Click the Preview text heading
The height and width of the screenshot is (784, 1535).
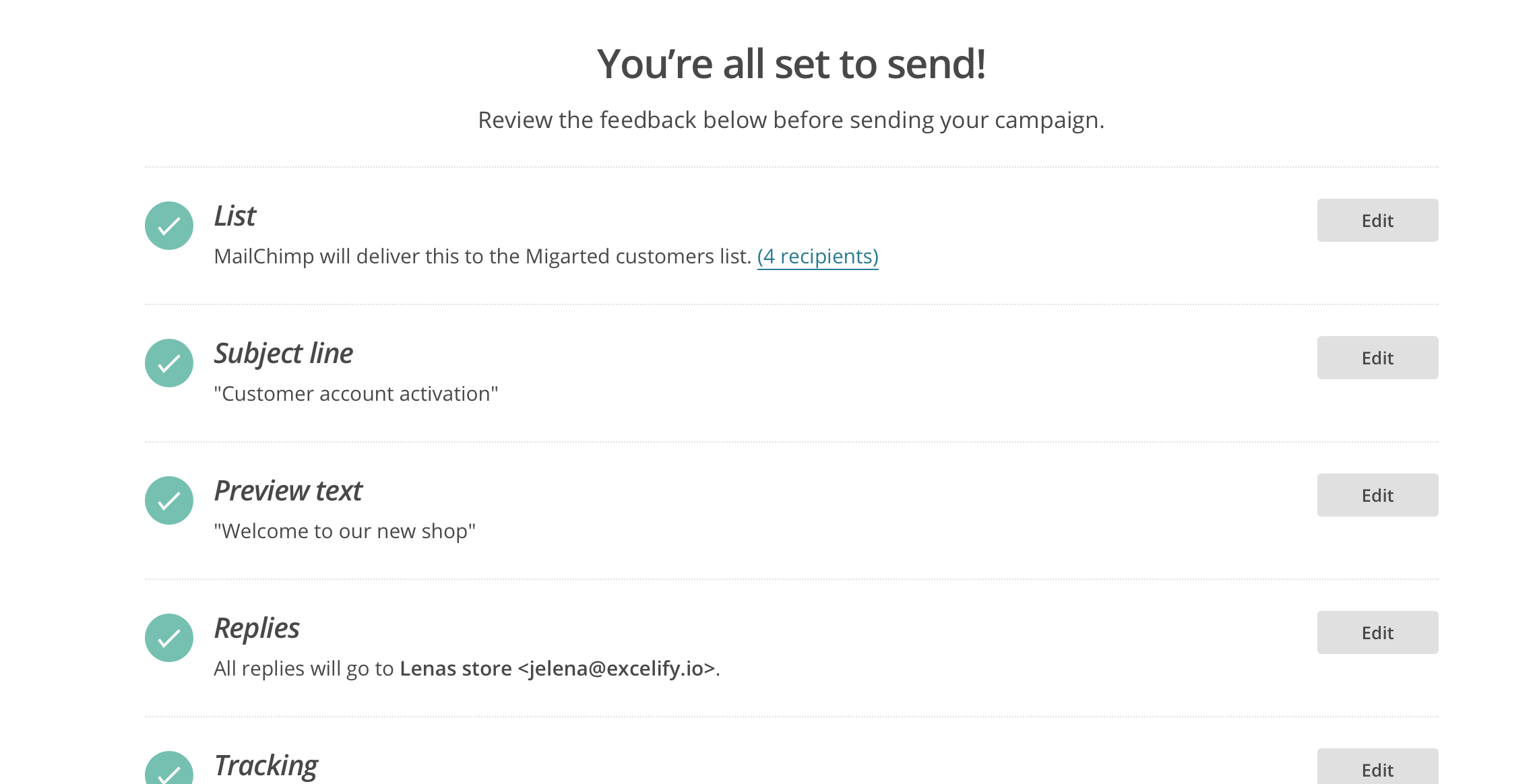click(288, 491)
